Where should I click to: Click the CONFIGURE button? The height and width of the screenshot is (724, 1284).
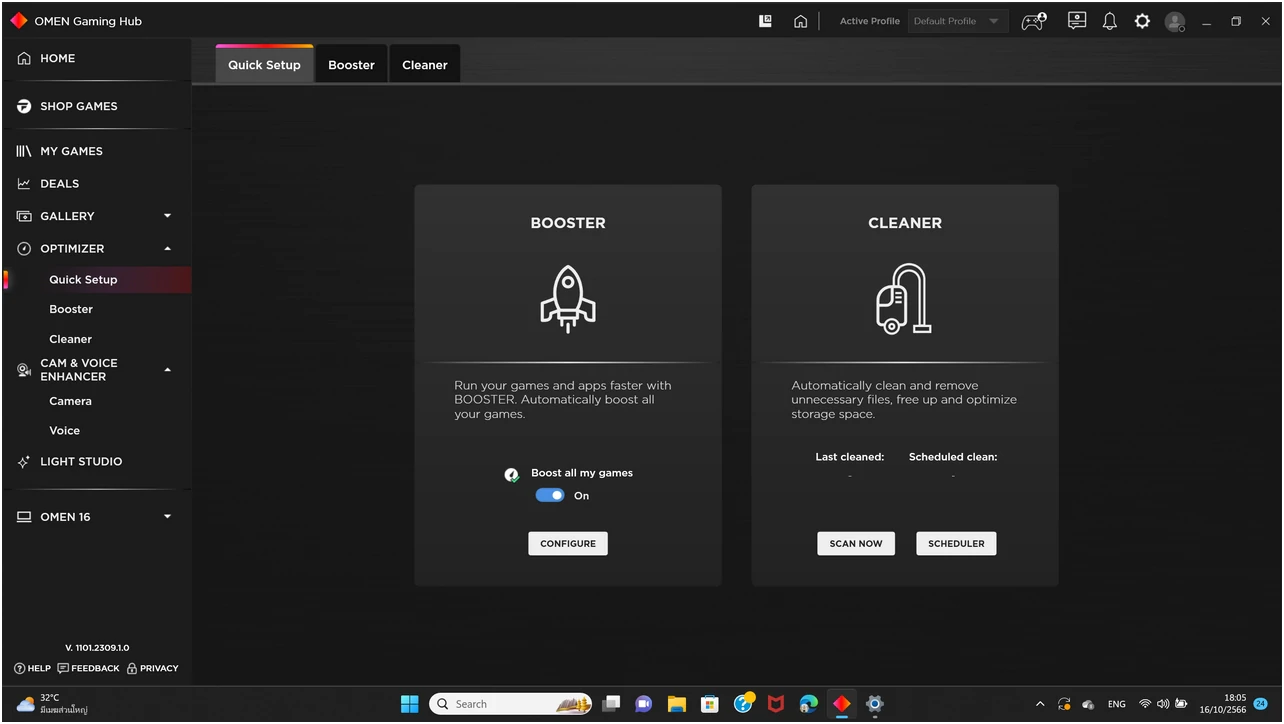pos(568,544)
